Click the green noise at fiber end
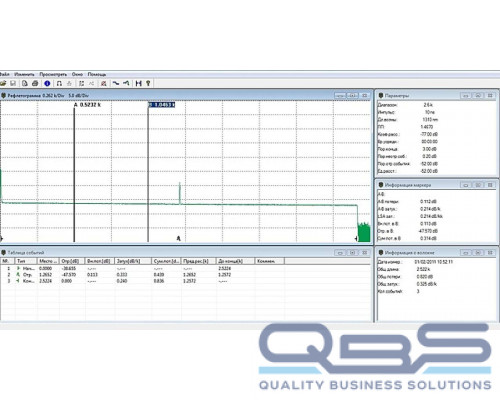 364,232
